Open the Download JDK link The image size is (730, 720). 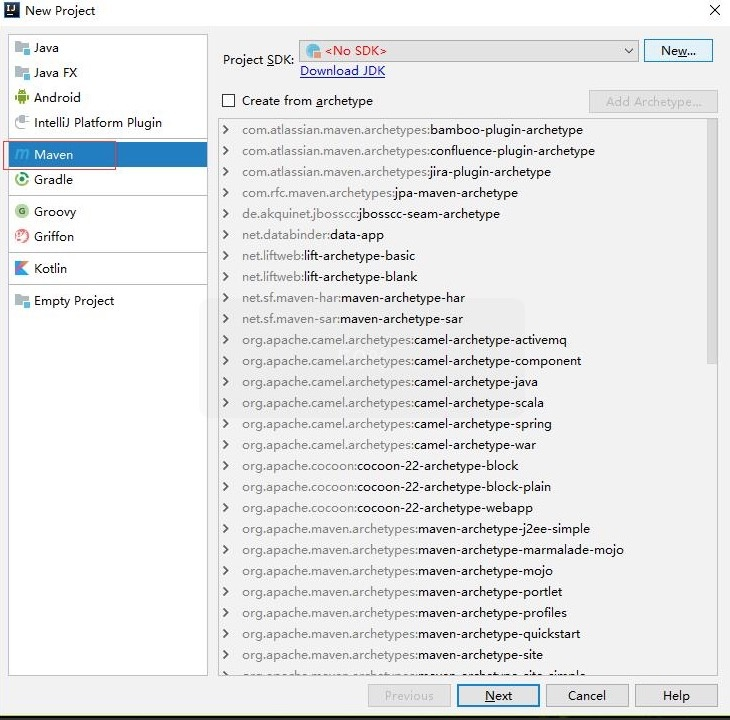[x=343, y=71]
